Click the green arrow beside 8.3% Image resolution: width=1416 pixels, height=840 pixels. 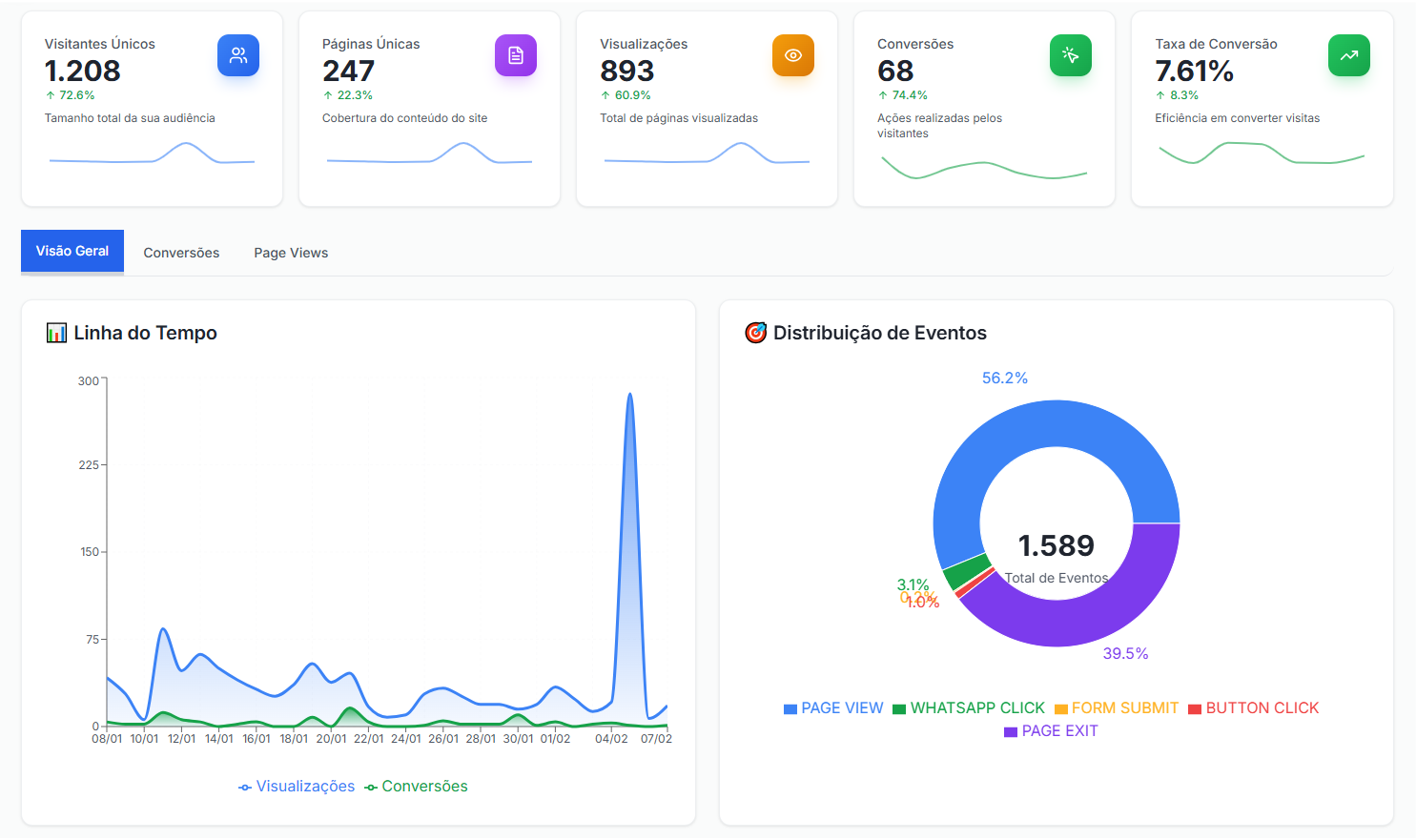(x=1159, y=94)
